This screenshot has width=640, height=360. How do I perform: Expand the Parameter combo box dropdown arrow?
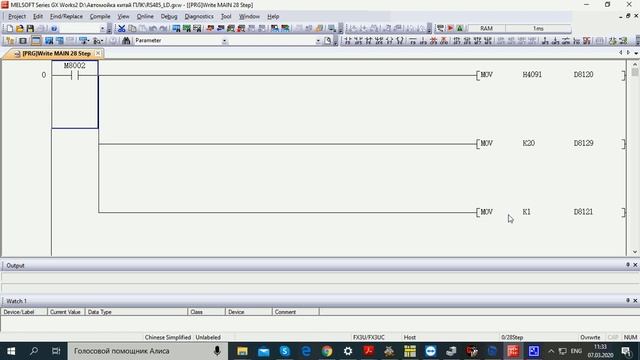coord(224,40)
